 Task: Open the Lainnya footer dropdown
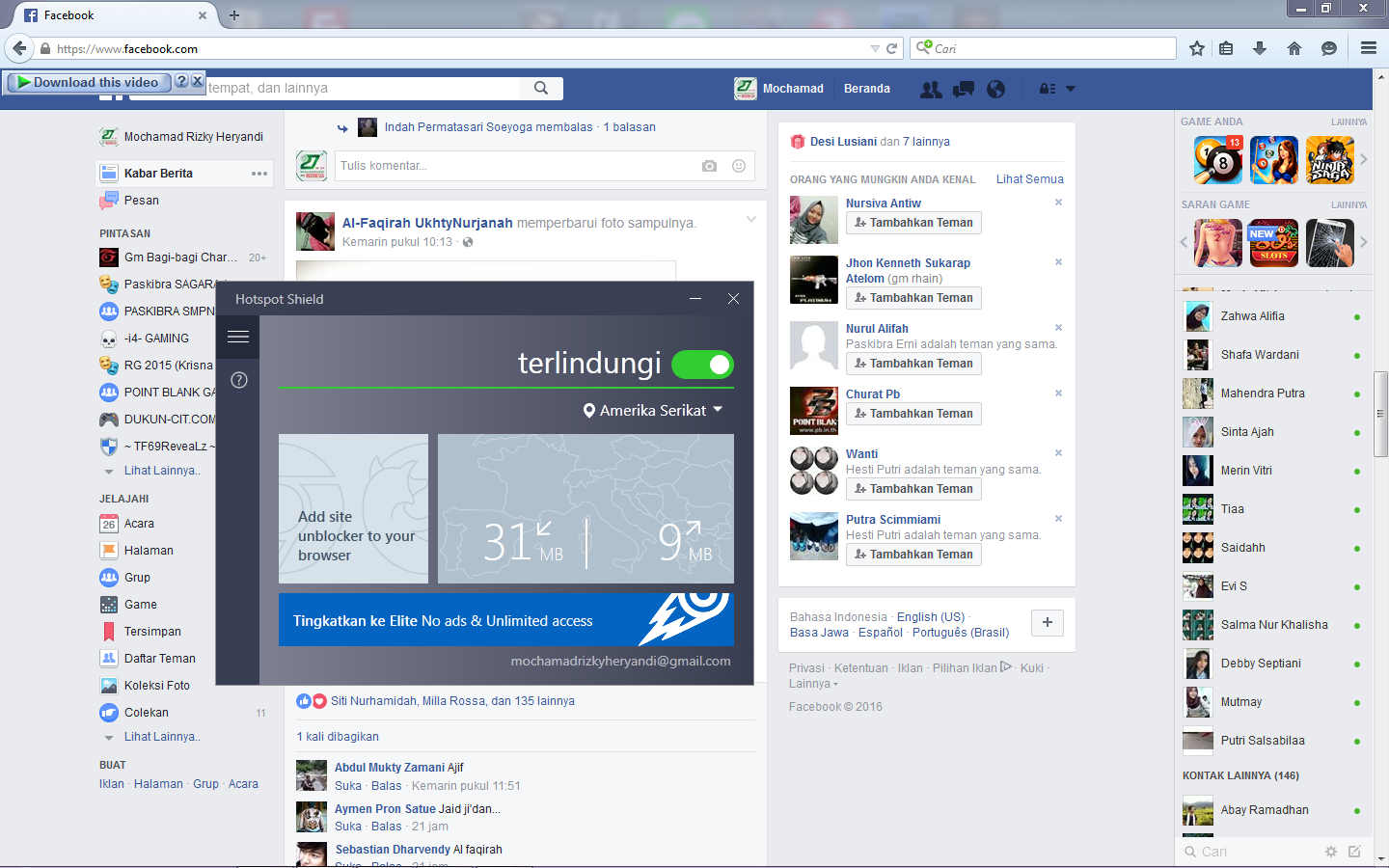click(813, 684)
